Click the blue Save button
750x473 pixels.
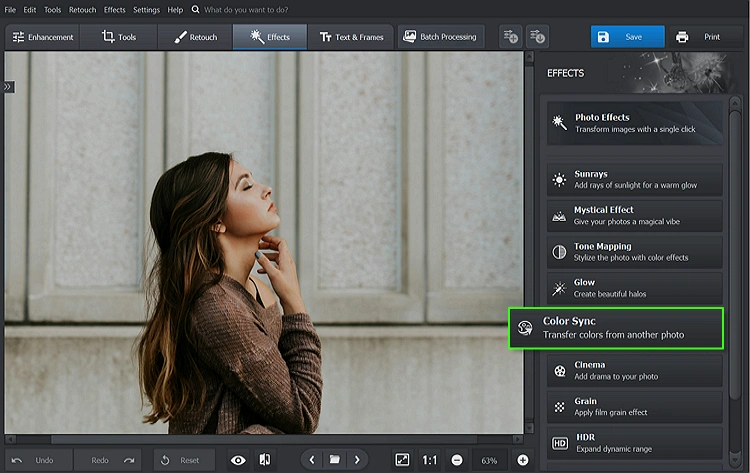point(628,37)
